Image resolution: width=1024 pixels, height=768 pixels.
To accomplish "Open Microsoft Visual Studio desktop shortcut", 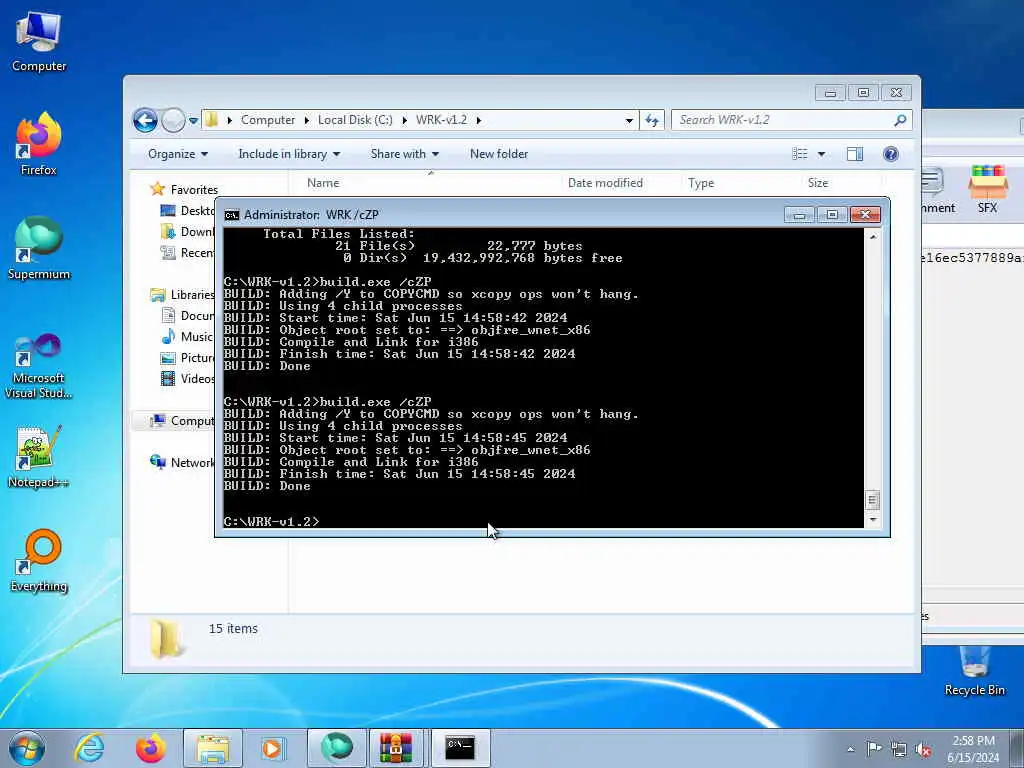I will (x=39, y=366).
